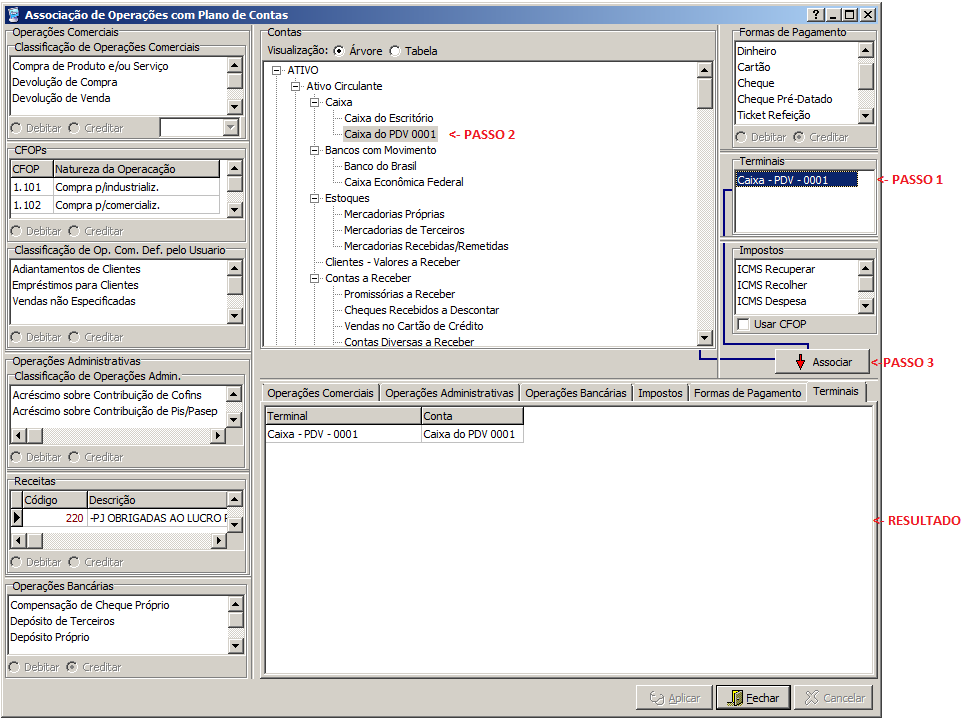
Task: Click the Fechar door icon button
Action: pyautogui.click(x=753, y=697)
